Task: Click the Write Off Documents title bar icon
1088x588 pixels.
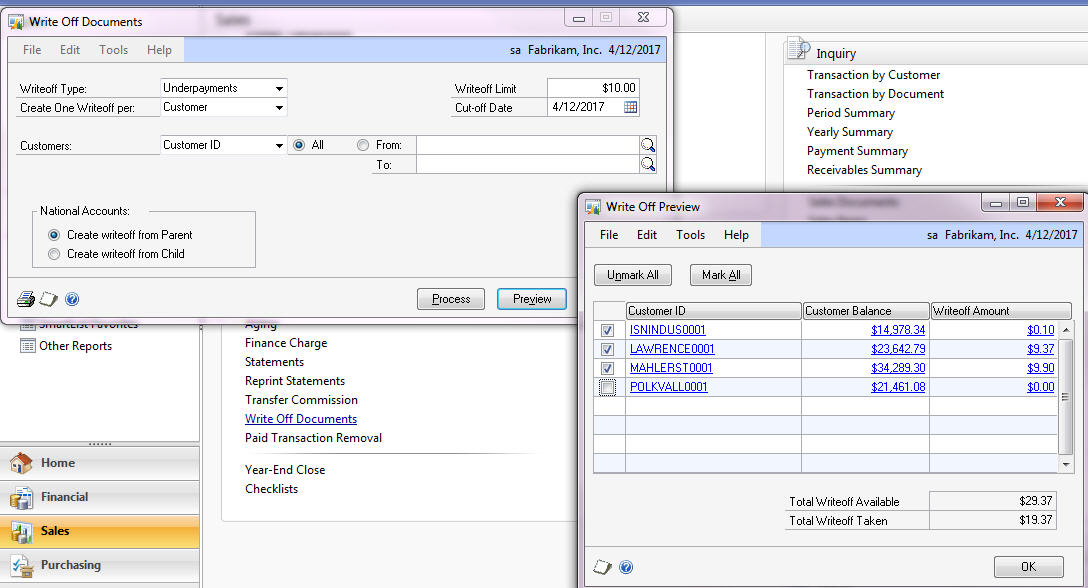Action: (x=16, y=22)
